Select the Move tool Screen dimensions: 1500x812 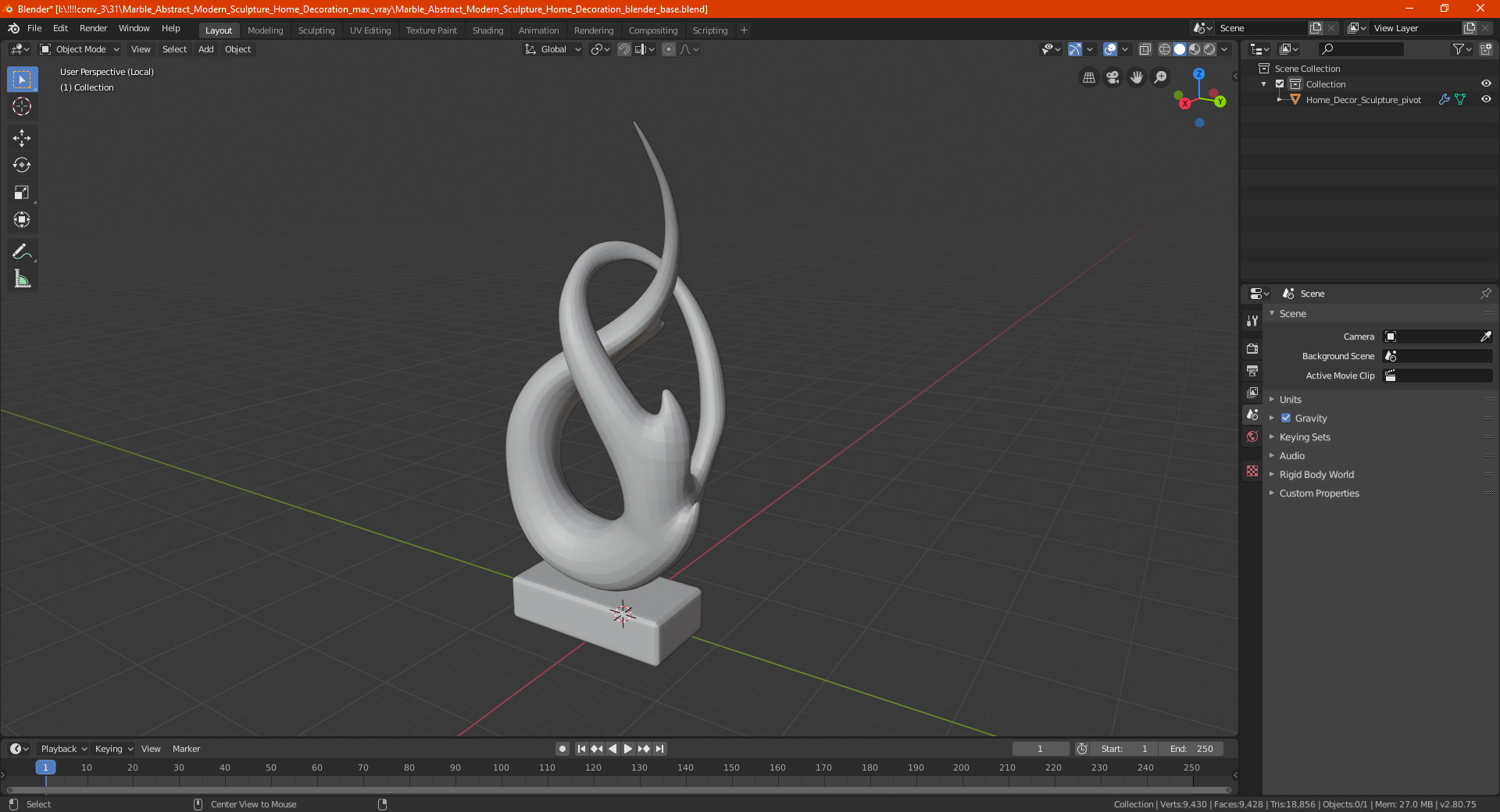coord(23,138)
